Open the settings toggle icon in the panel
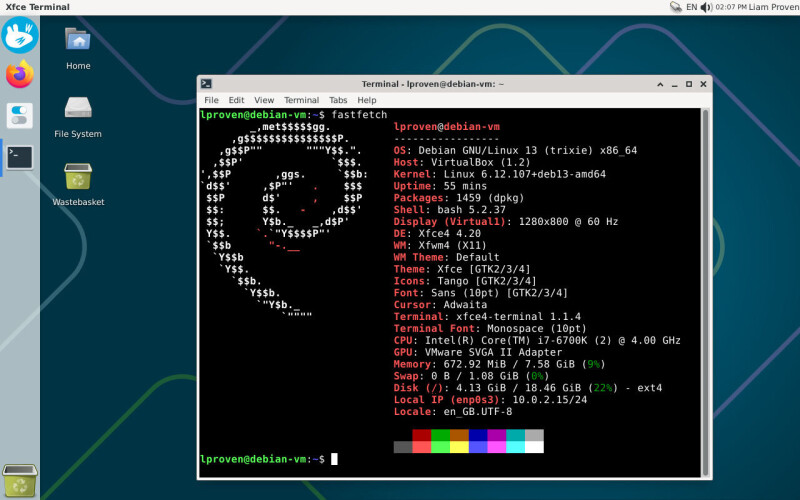This screenshot has height=500, width=800. coord(19,115)
